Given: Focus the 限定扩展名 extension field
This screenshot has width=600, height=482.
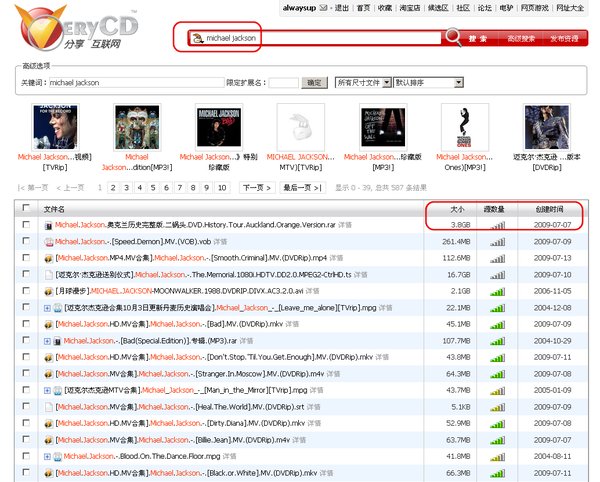Looking at the screenshot, I should tap(284, 83).
